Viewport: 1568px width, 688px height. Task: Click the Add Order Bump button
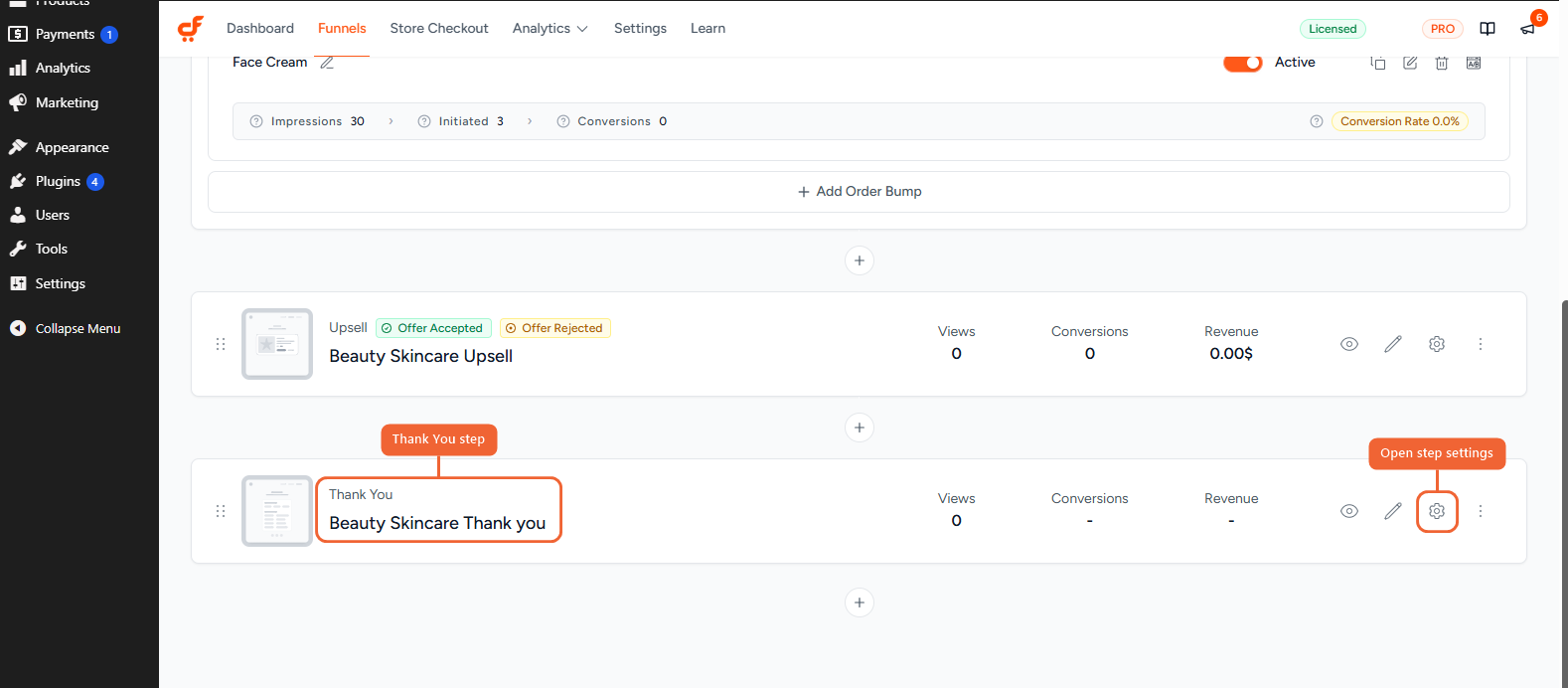(x=859, y=192)
